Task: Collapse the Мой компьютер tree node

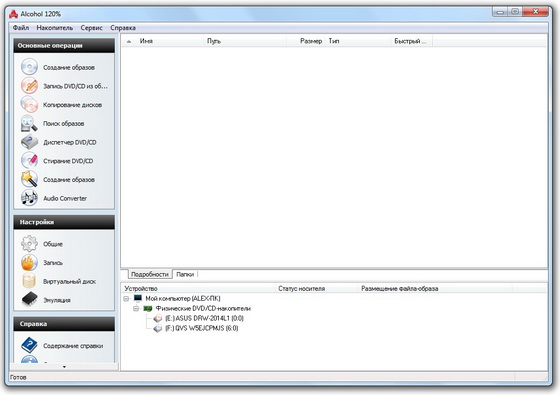Action: click(126, 298)
